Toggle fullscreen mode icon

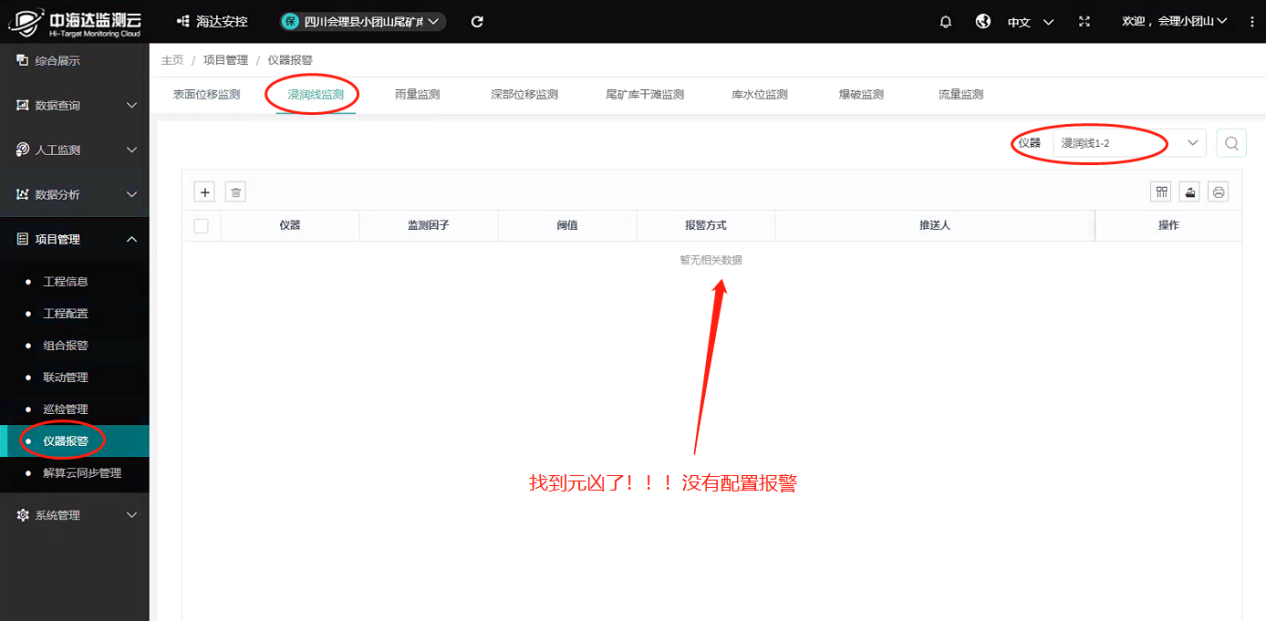pyautogui.click(x=1084, y=21)
